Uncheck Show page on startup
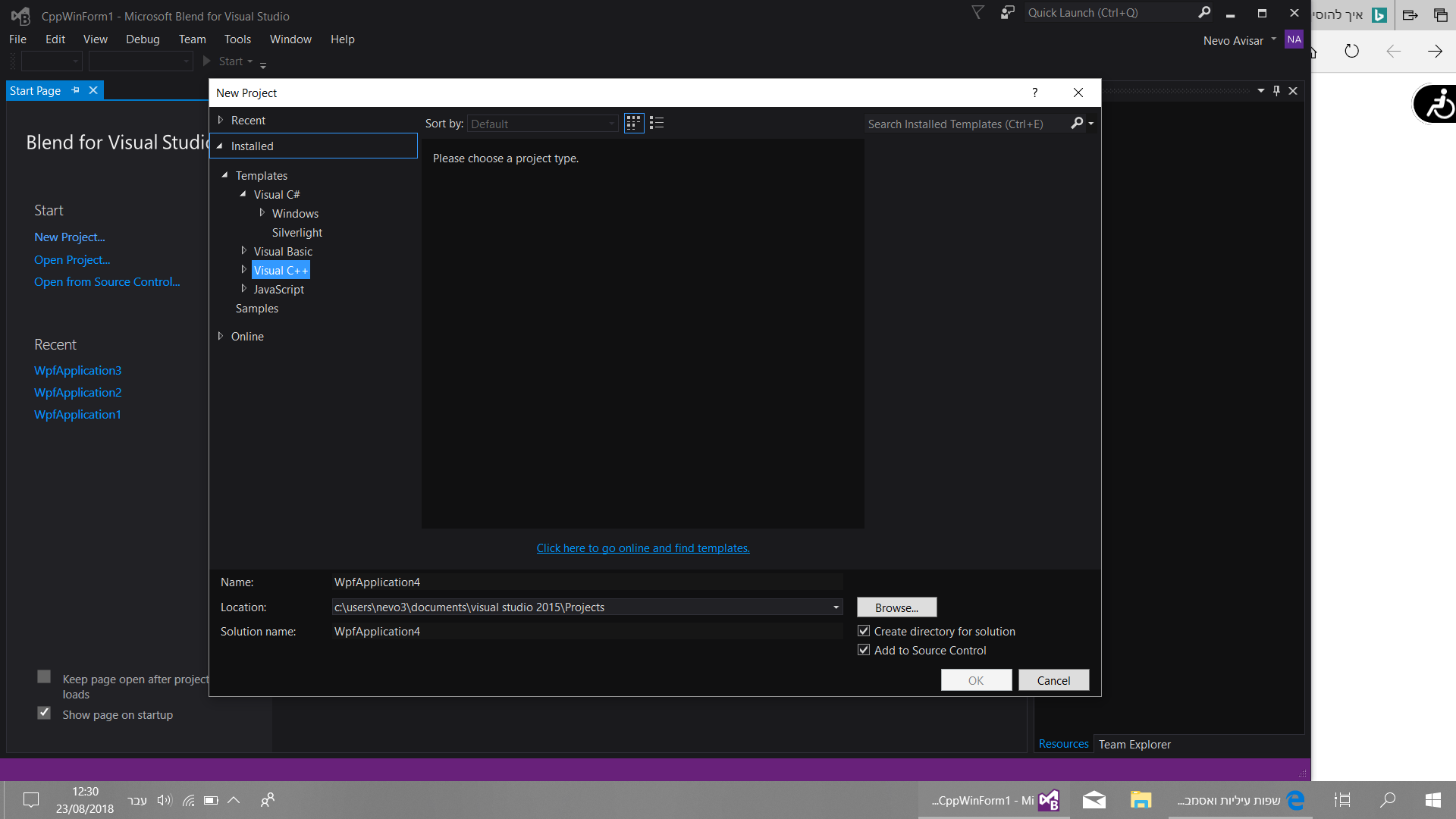 [x=43, y=713]
